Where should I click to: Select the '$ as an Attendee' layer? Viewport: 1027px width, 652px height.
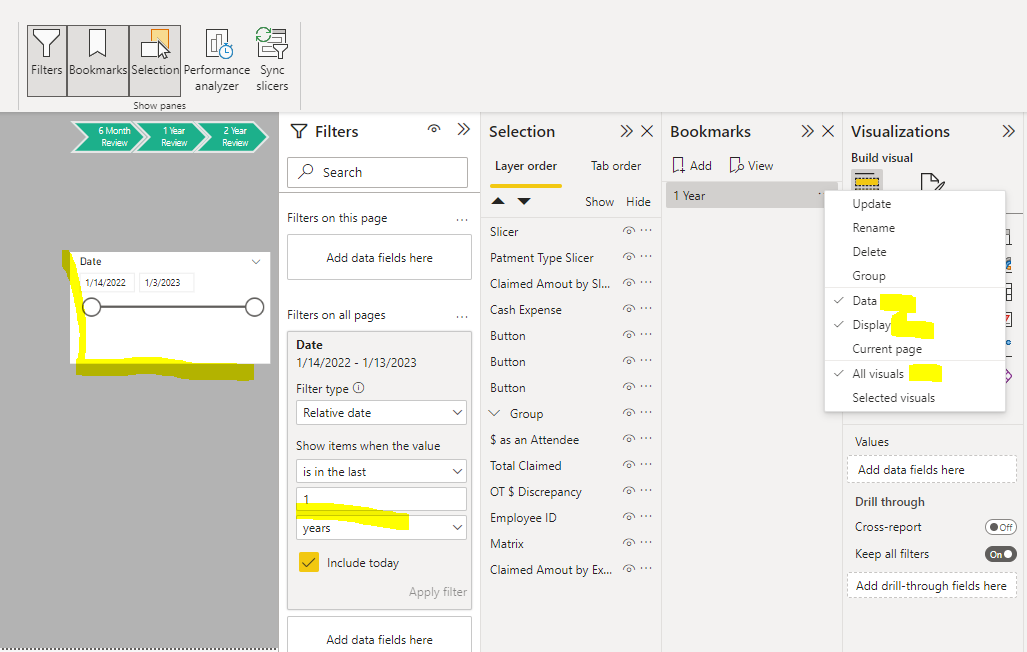[534, 440]
